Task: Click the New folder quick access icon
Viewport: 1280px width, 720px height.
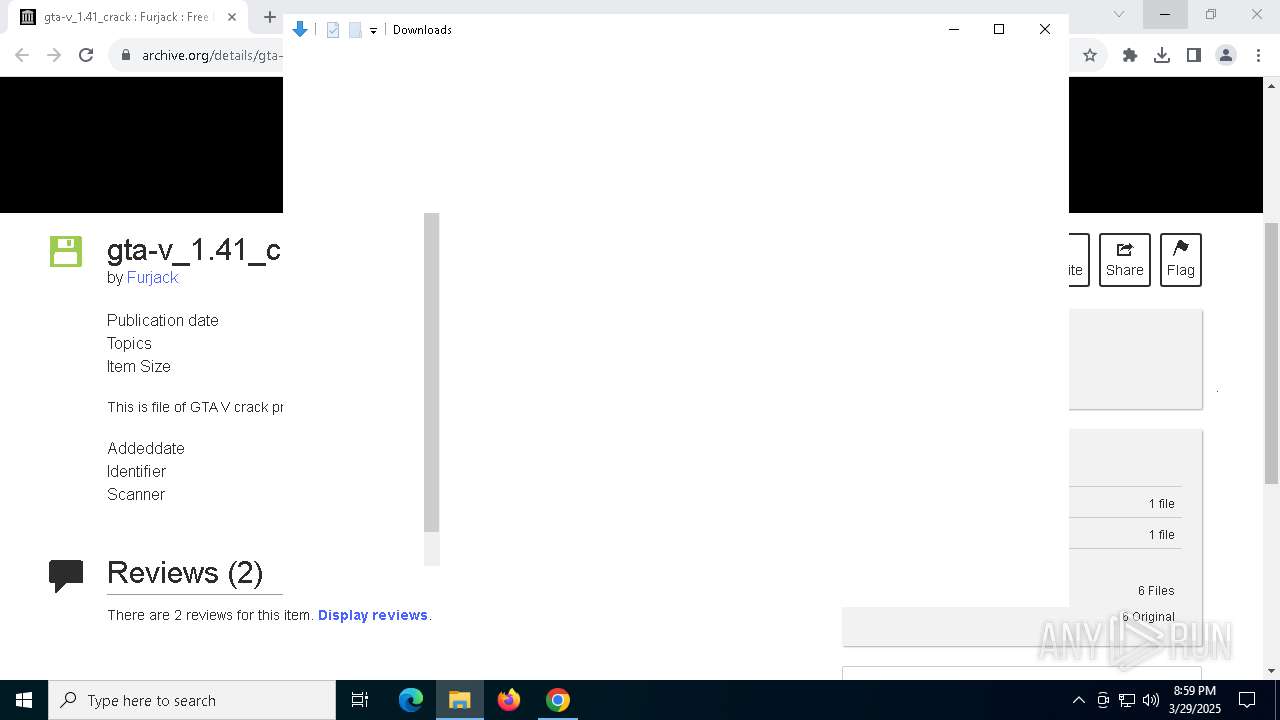Action: 355,30
